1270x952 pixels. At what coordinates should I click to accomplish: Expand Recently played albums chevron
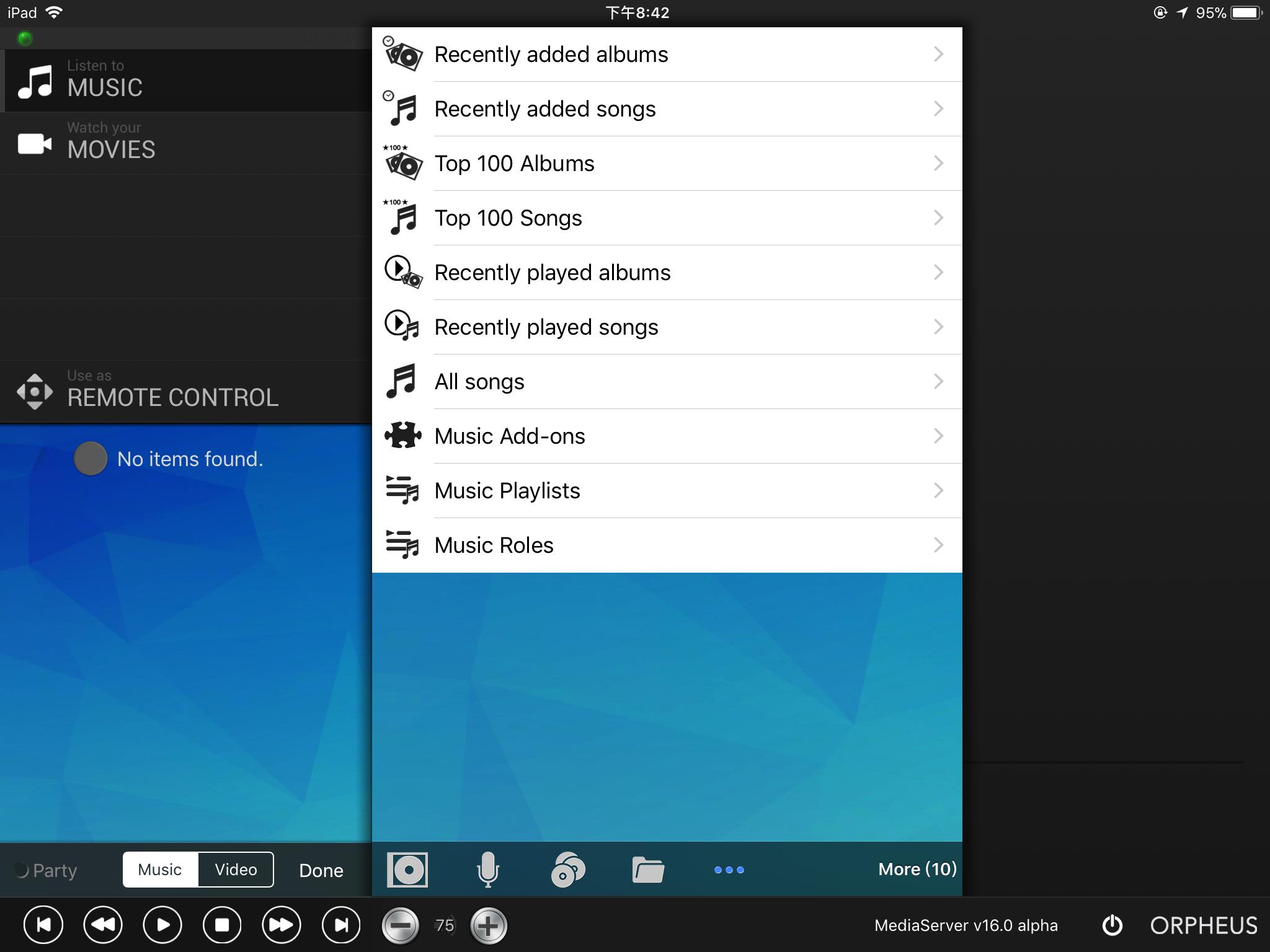click(x=939, y=273)
